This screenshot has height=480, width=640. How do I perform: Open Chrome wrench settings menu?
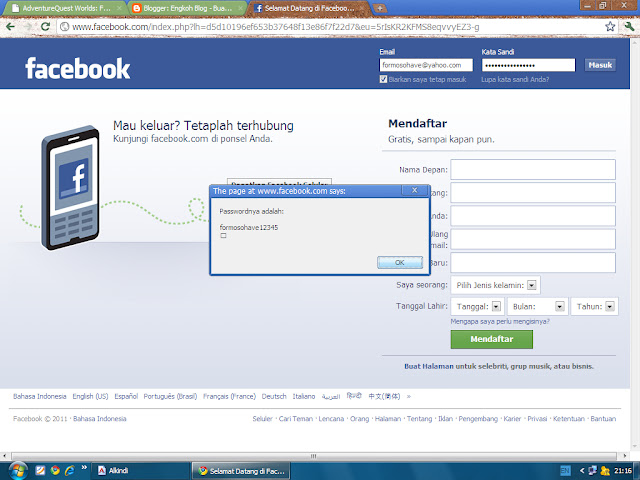point(629,27)
